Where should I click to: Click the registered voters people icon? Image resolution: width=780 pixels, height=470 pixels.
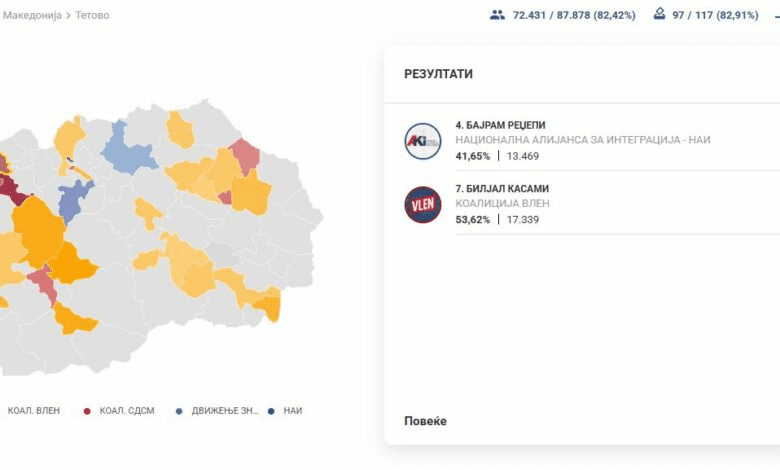[x=497, y=15]
